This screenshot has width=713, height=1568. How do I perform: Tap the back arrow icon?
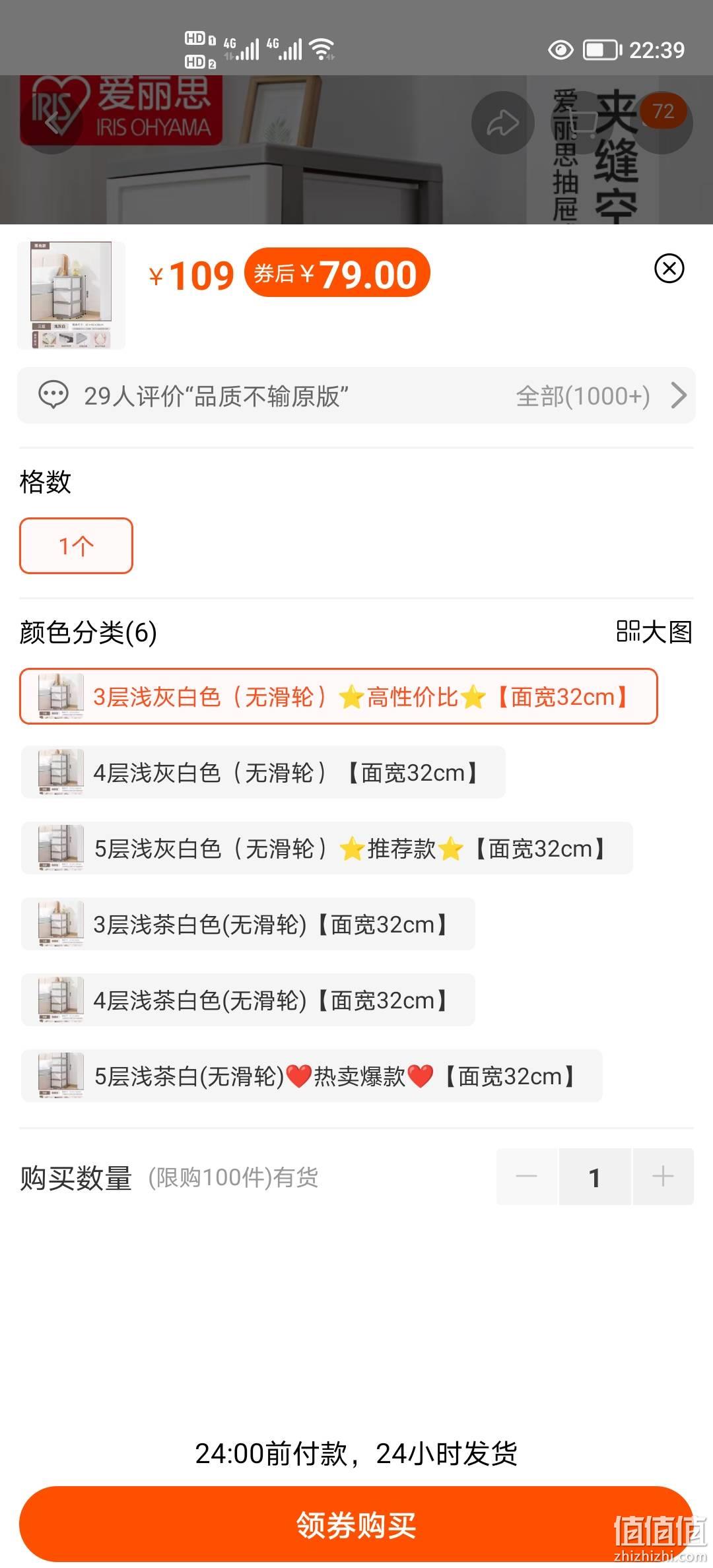[x=52, y=123]
